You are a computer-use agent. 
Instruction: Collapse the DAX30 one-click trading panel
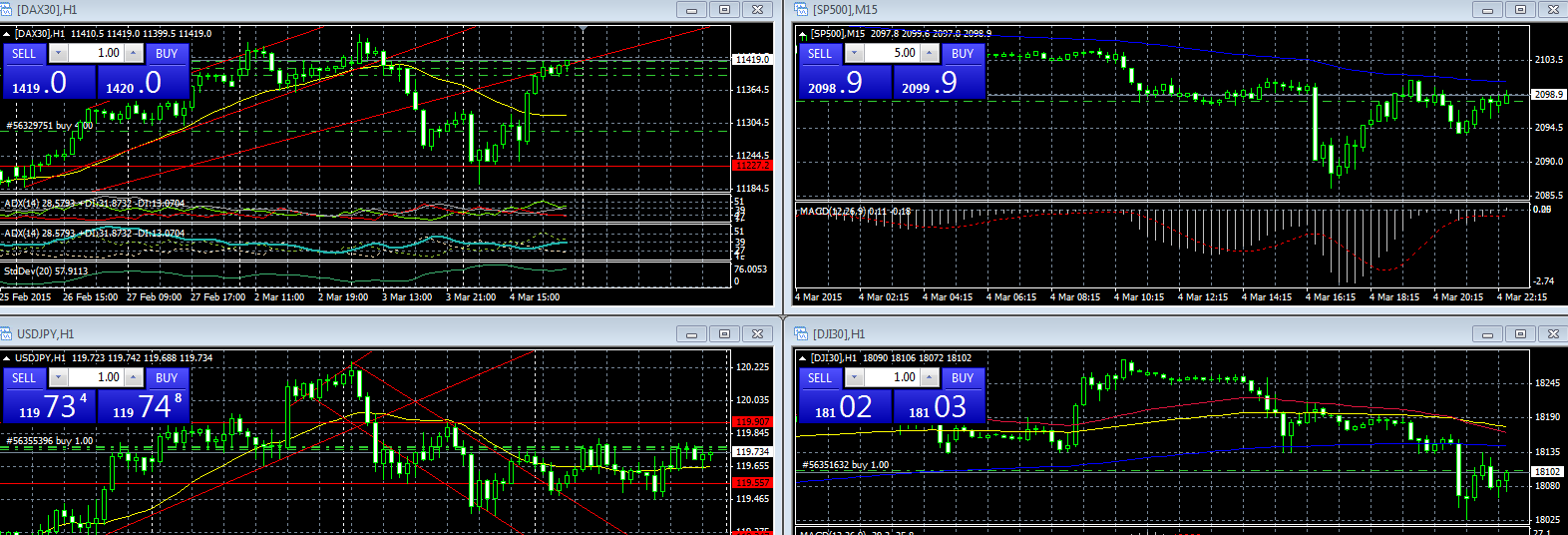[7, 34]
